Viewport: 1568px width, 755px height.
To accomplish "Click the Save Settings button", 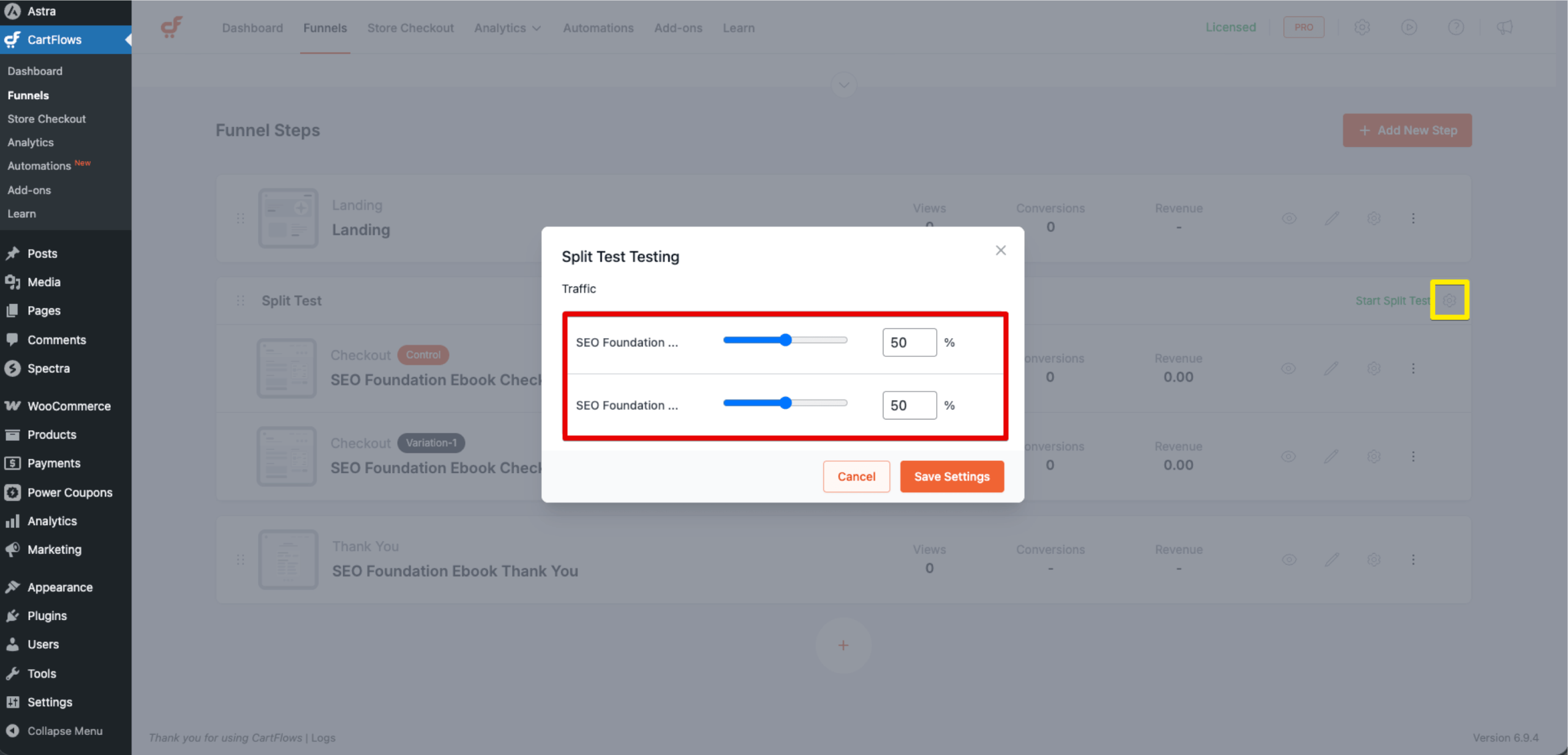I will pos(951,476).
